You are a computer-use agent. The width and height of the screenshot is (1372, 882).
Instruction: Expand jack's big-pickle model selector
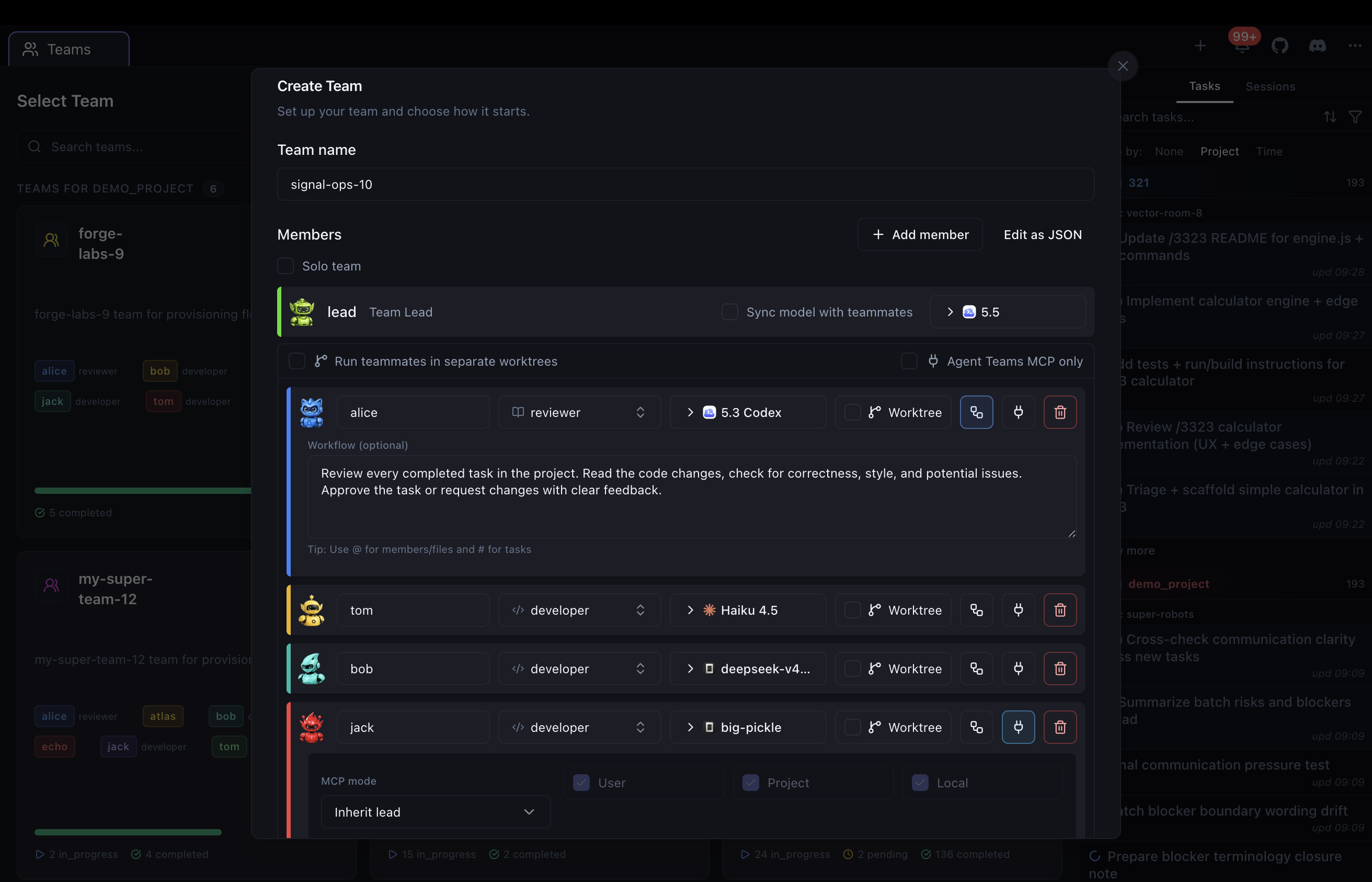coord(748,727)
